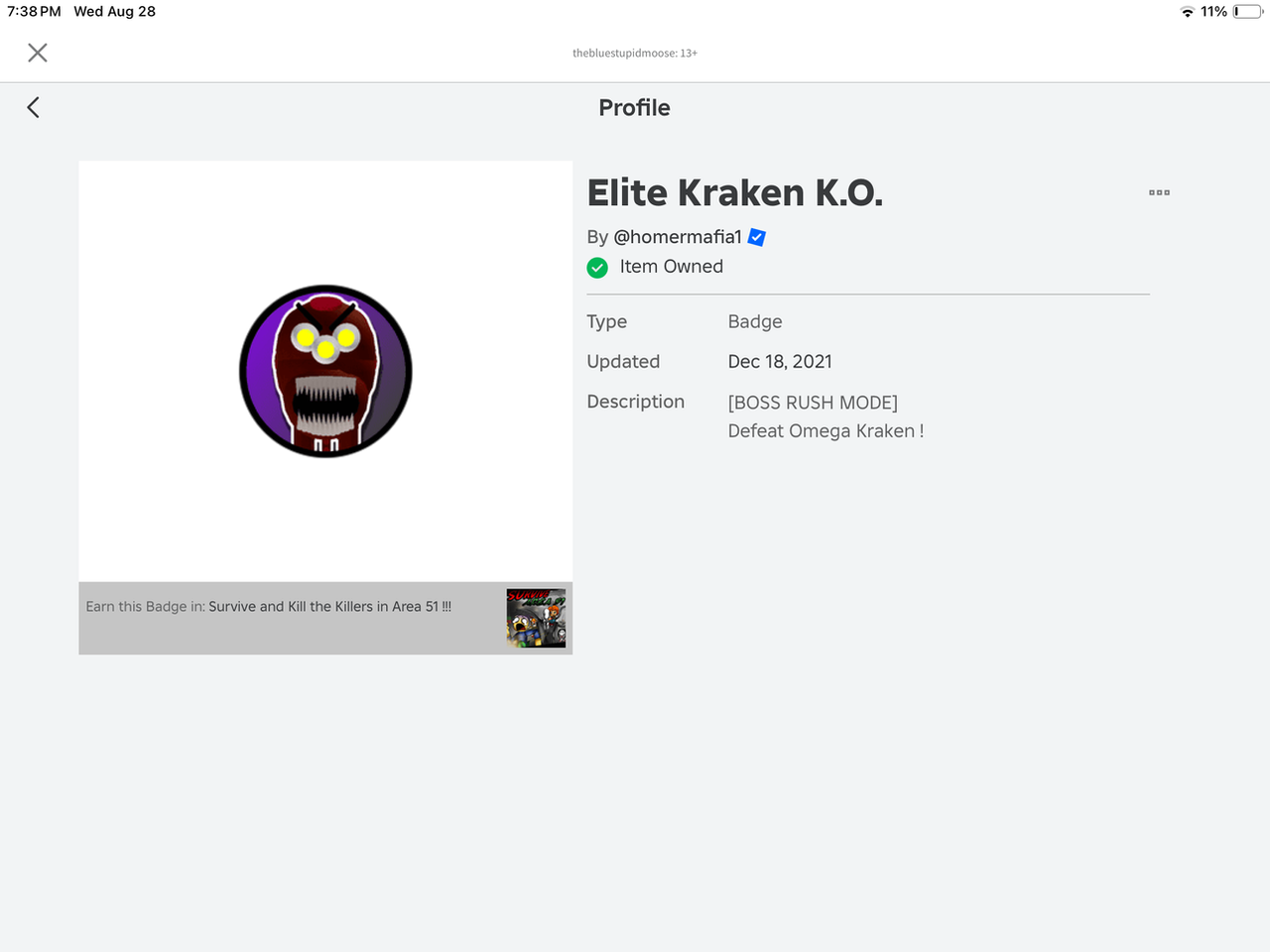Click the Wi-Fi status icon

tap(1187, 12)
